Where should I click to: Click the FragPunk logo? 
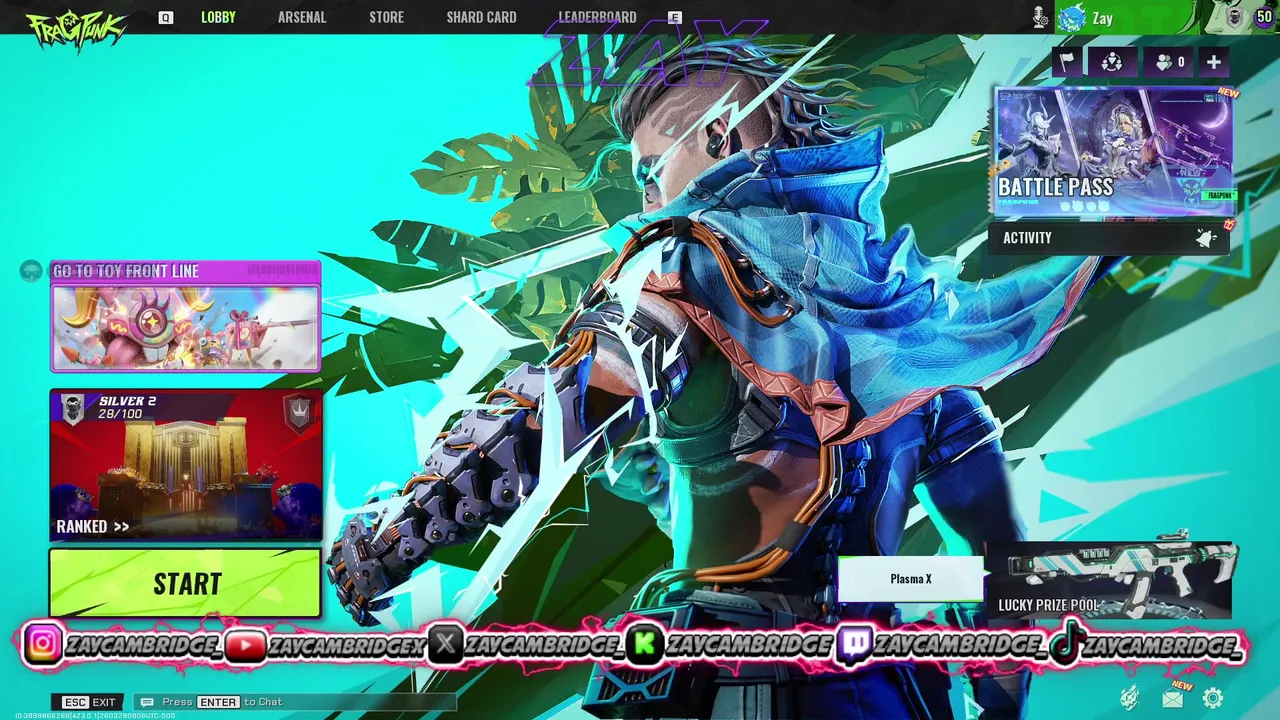(x=76, y=28)
